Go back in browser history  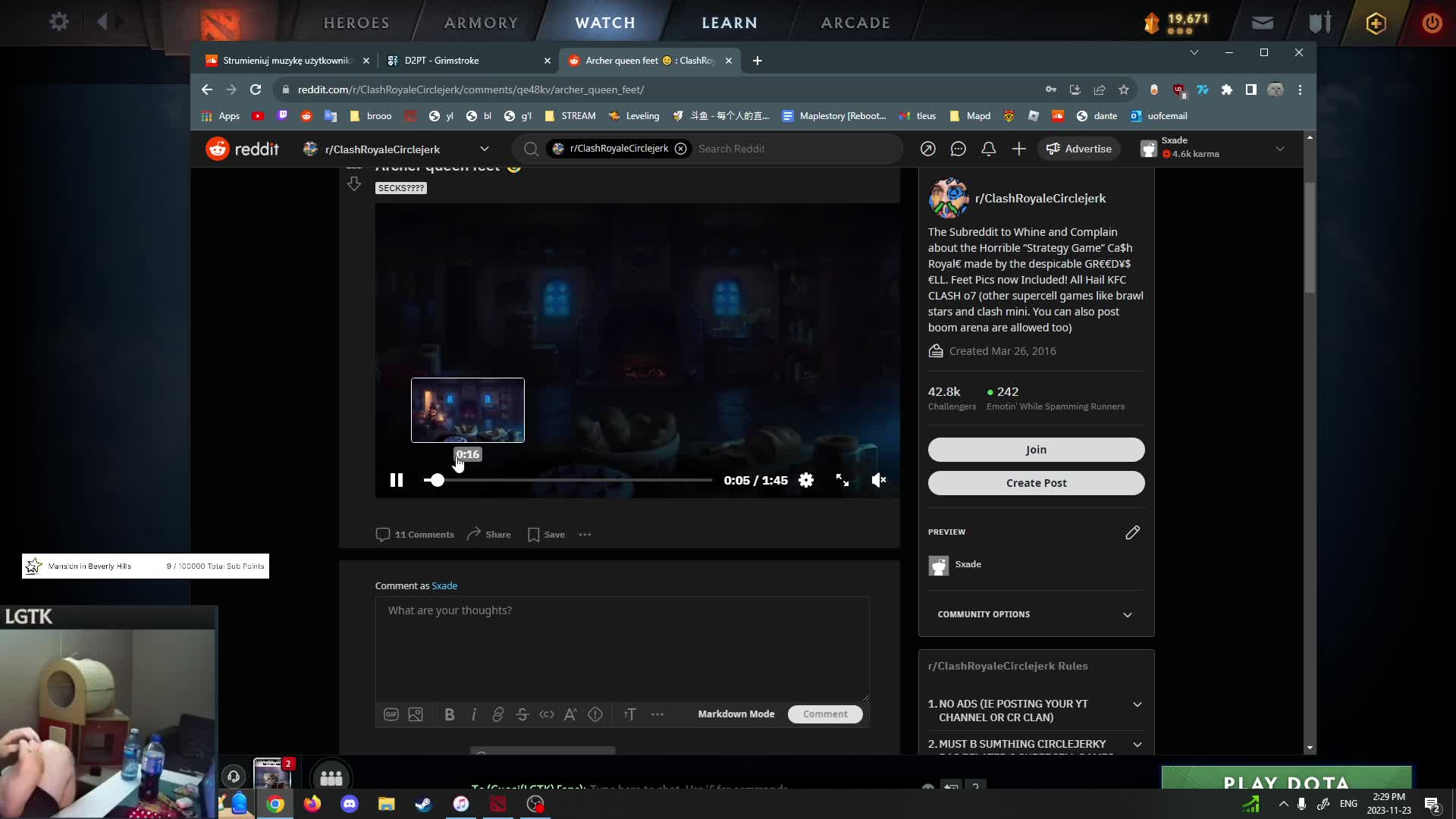pyautogui.click(x=207, y=89)
